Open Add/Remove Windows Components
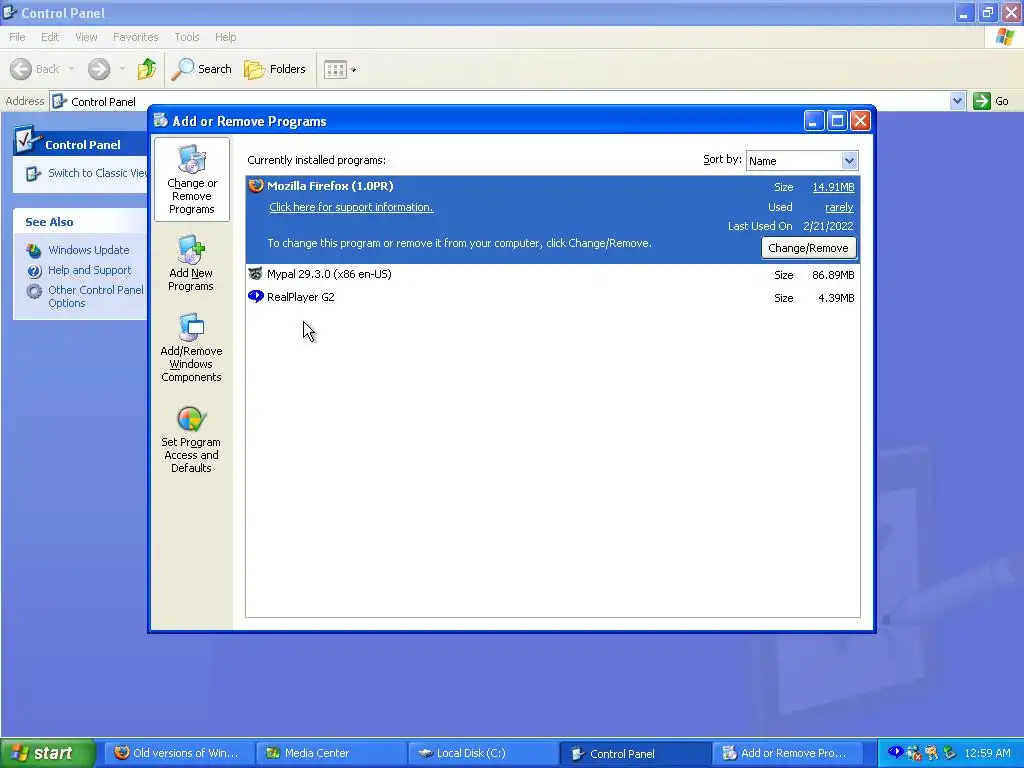This screenshot has height=768, width=1024. (x=191, y=347)
